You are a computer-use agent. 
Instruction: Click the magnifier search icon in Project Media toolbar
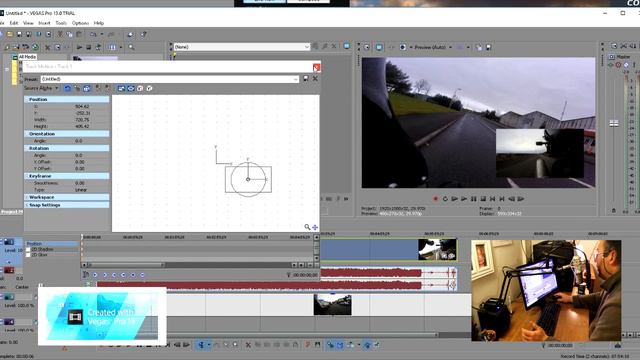pos(131,47)
